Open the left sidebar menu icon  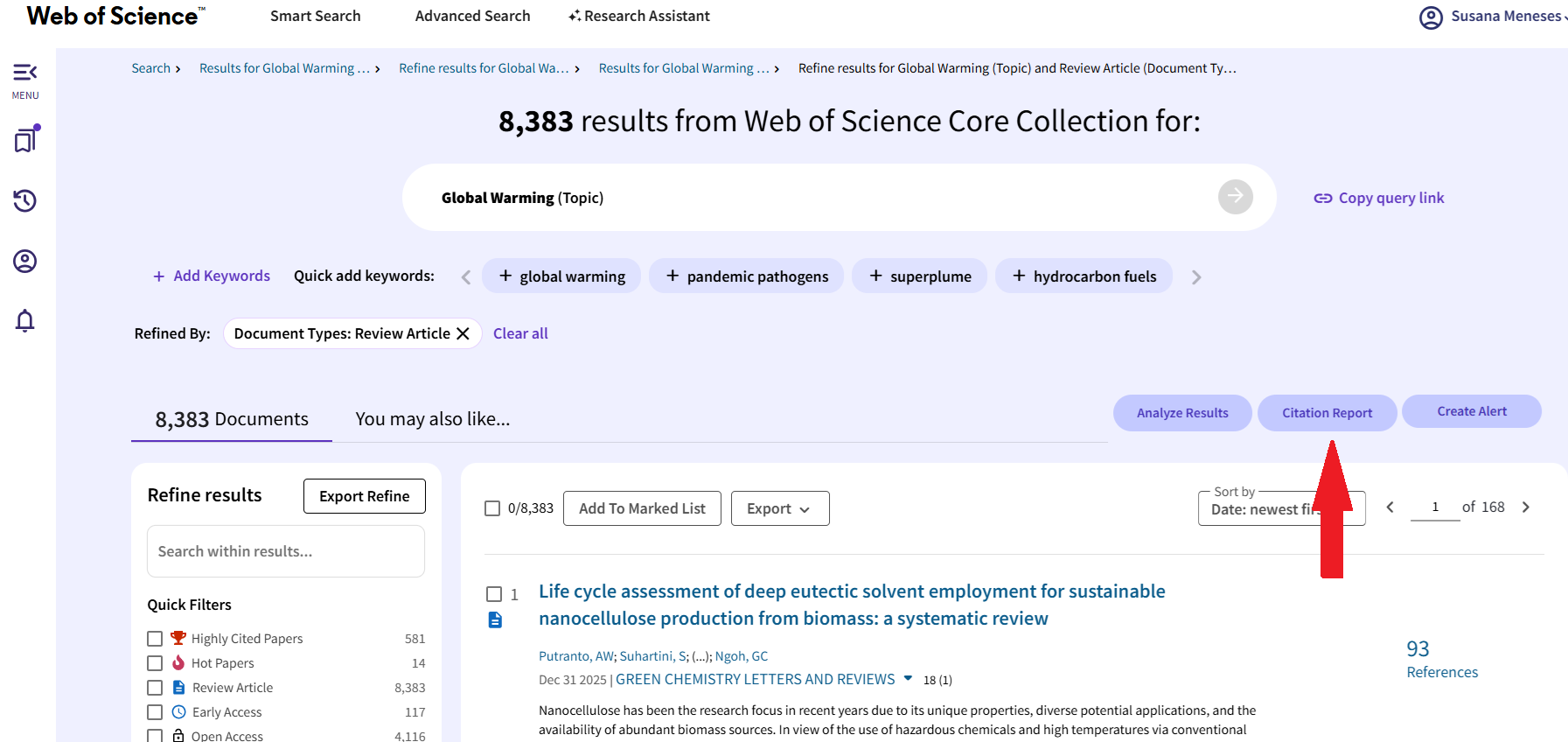coord(24,73)
